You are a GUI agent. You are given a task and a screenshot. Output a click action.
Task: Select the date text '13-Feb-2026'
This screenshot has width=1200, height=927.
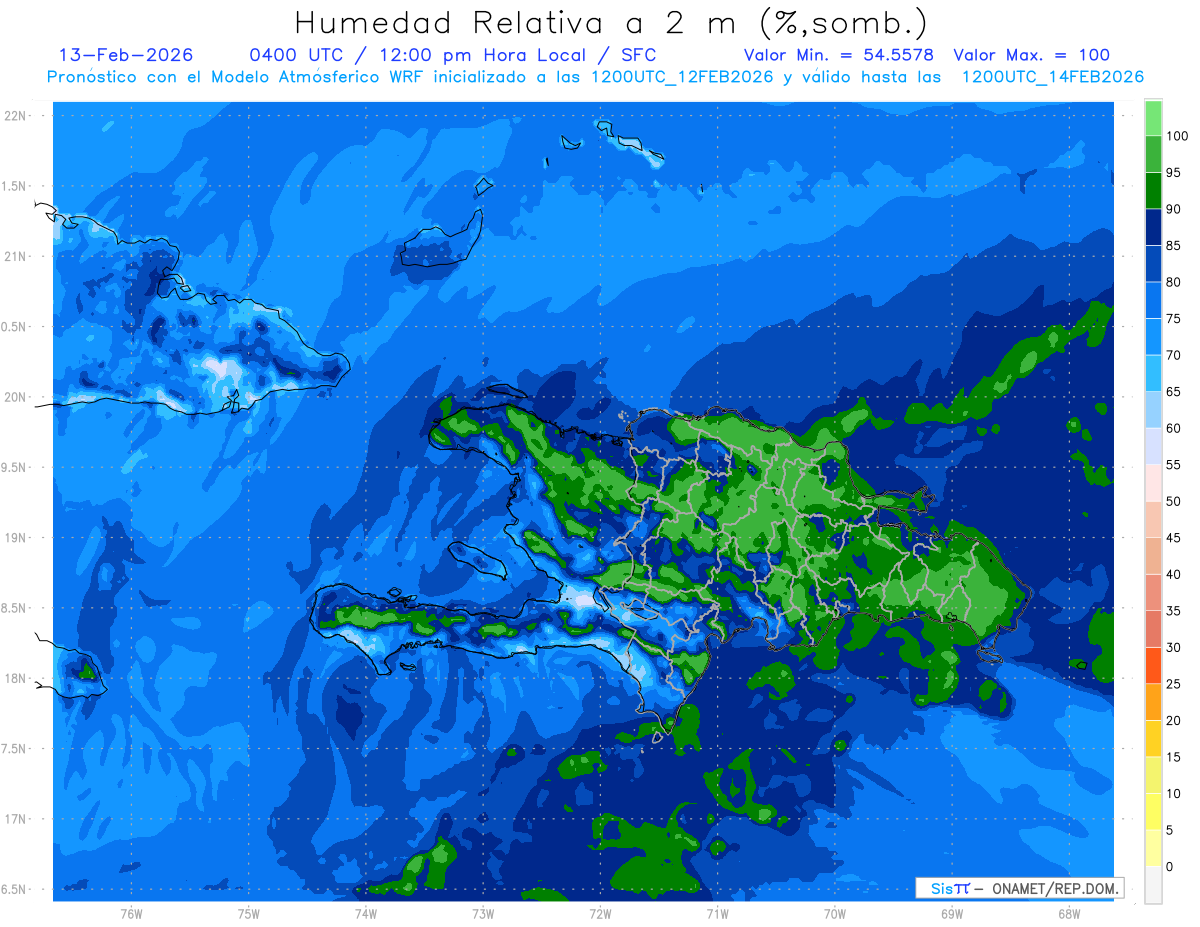[x=127, y=55]
